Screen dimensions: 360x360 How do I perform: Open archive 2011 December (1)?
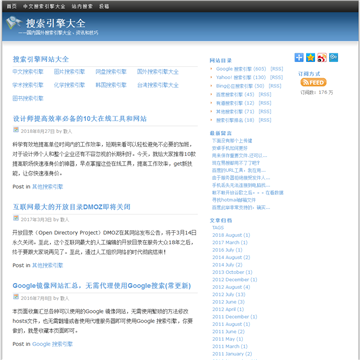(x=235, y=317)
